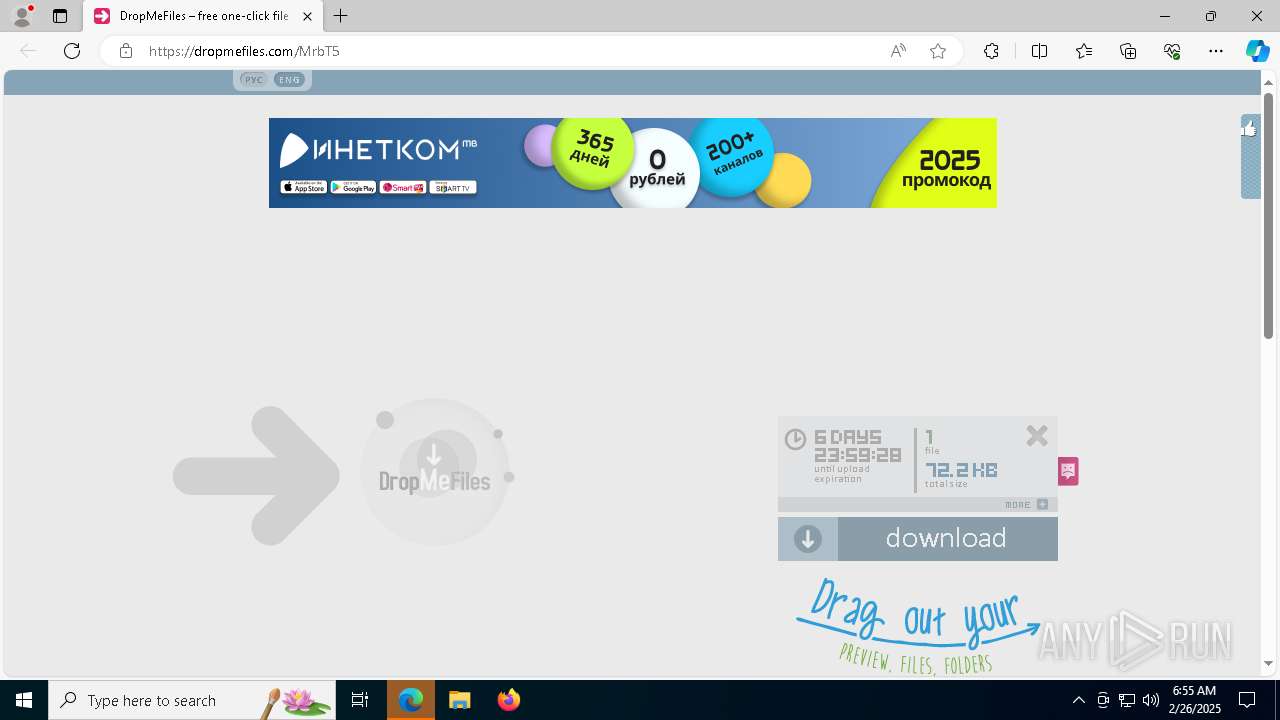The width and height of the screenshot is (1280, 720).
Task: Close the DropMeFiles tab
Action: pos(307,16)
